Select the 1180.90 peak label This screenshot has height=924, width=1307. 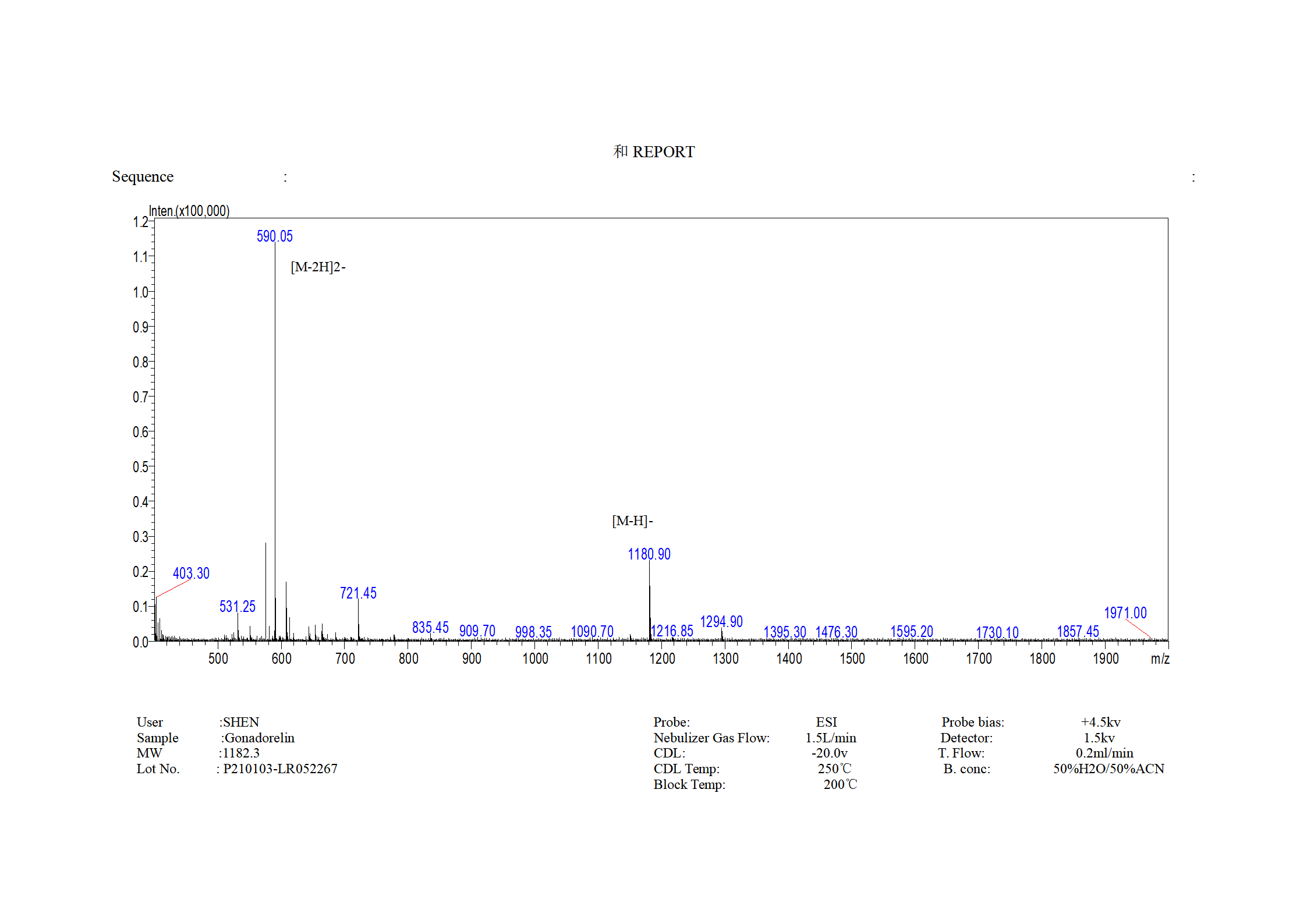pyautogui.click(x=649, y=554)
